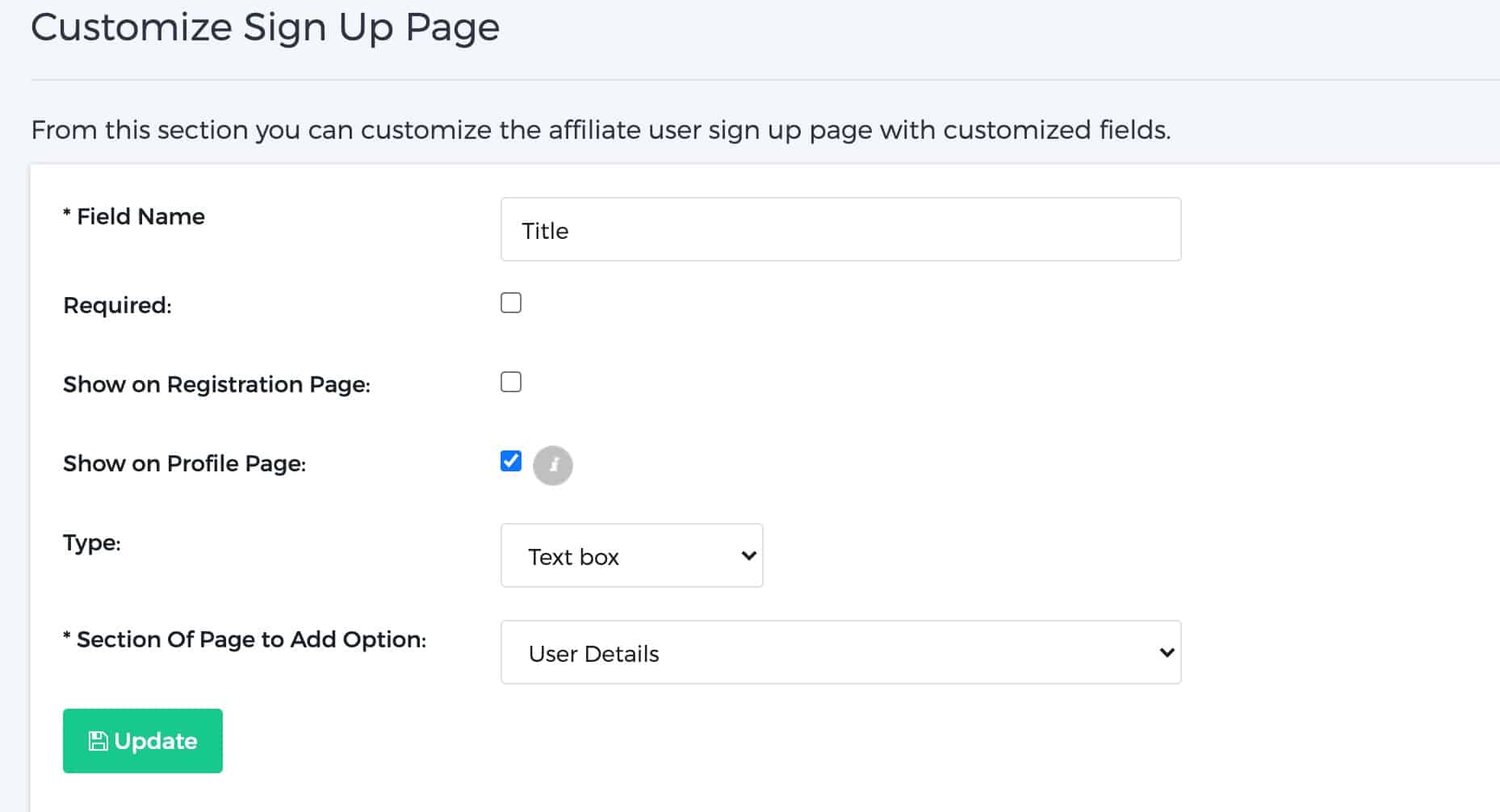Image resolution: width=1500 pixels, height=812 pixels.
Task: Uncheck the Show on Profile Page checkbox
Action: click(511, 461)
